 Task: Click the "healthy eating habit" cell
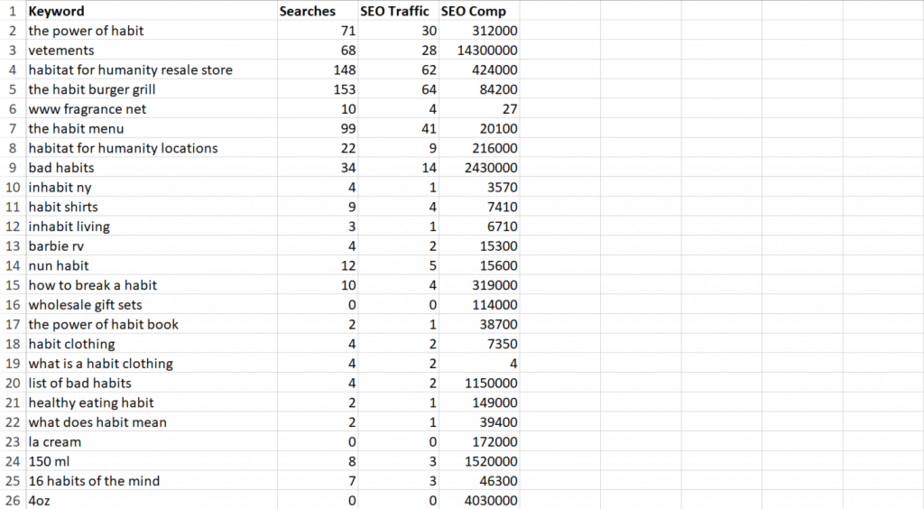tap(152, 402)
